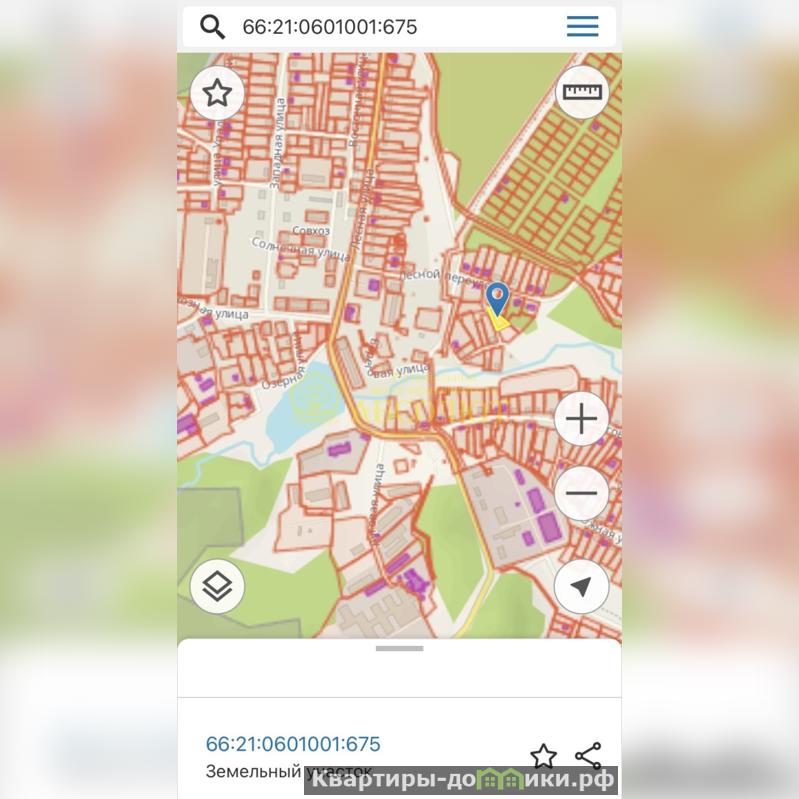Open the map layers selector

coord(218,587)
